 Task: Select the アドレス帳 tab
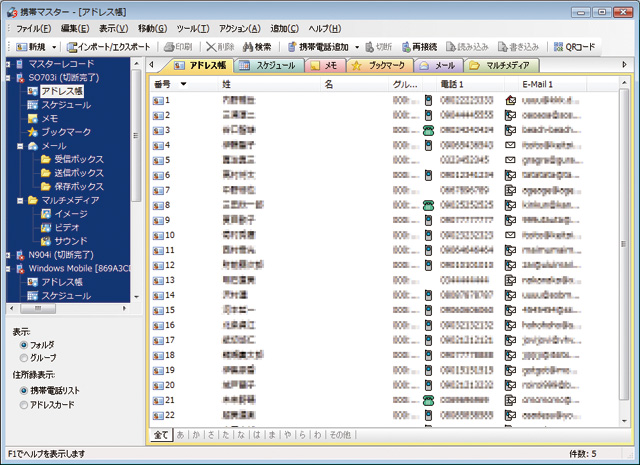click(200, 65)
